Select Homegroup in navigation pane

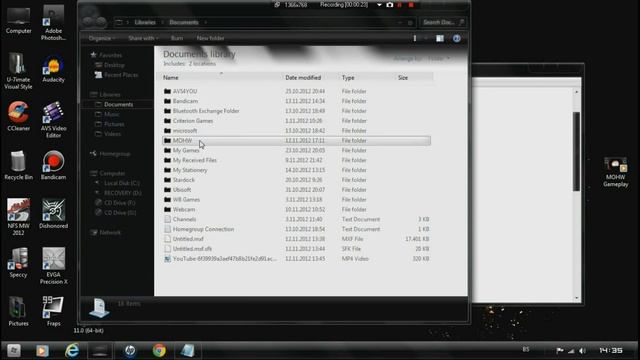(x=115, y=154)
